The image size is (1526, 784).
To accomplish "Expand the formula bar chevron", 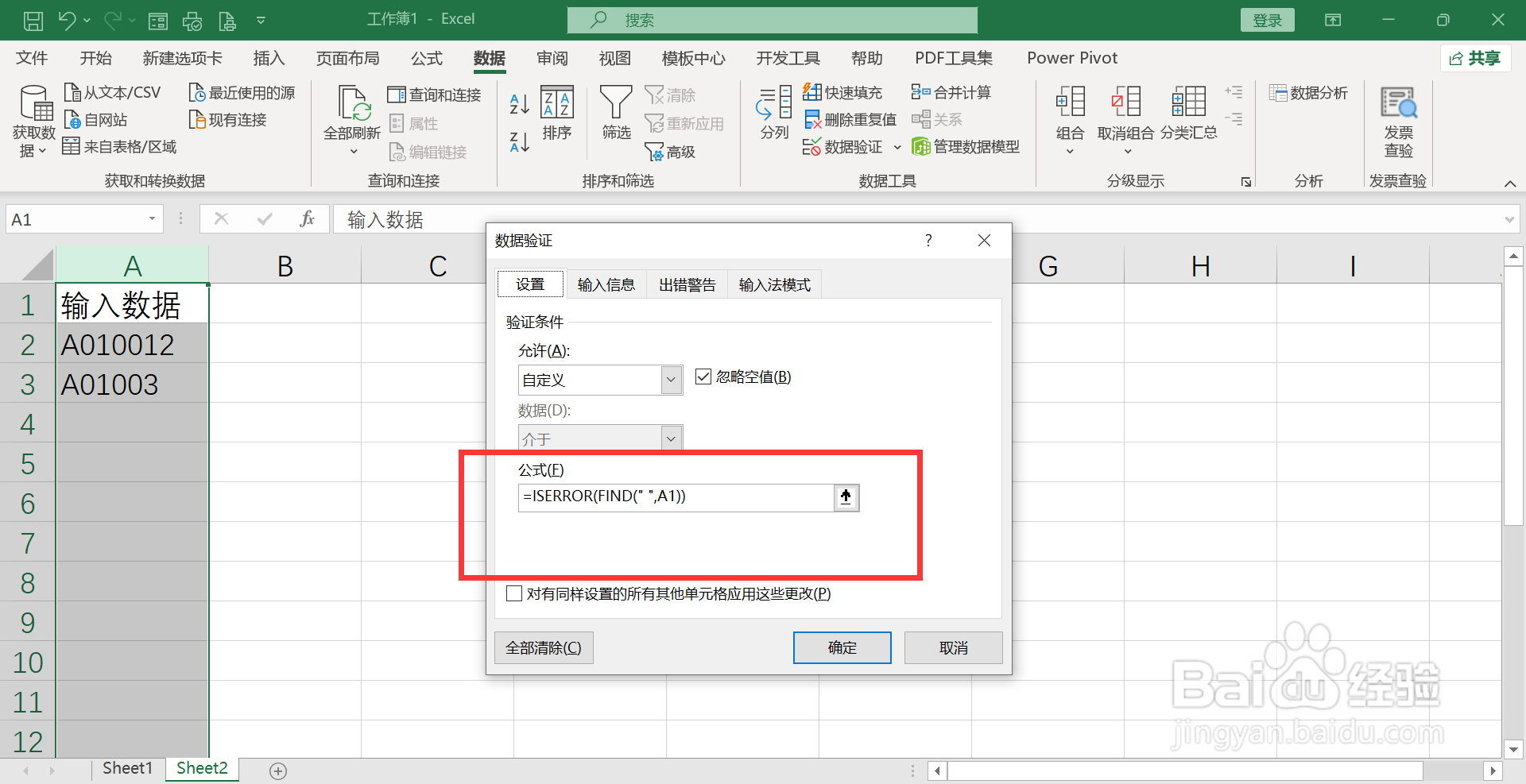I will pos(1509,219).
